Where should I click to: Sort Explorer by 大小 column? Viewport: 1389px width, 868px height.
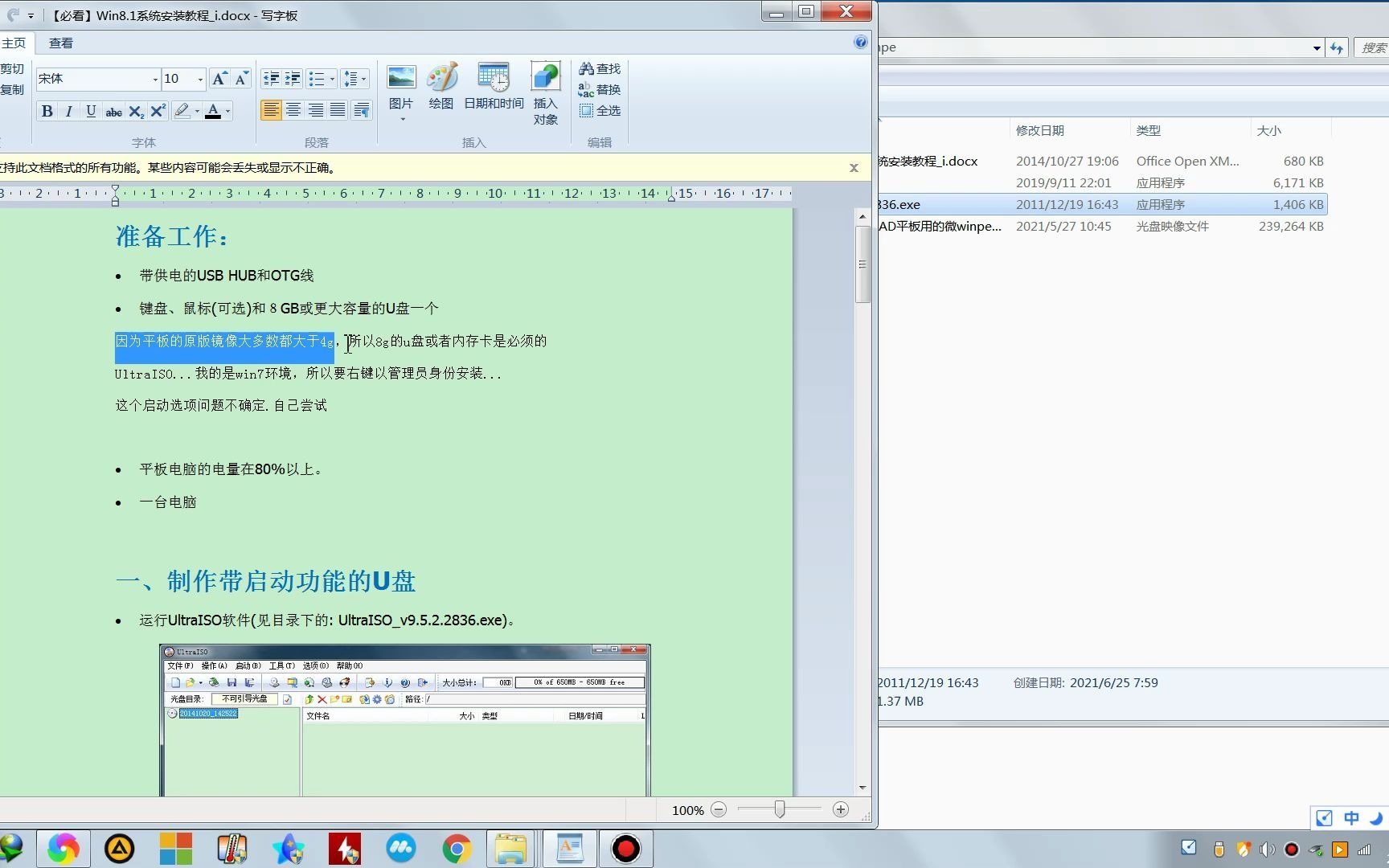click(1291, 130)
